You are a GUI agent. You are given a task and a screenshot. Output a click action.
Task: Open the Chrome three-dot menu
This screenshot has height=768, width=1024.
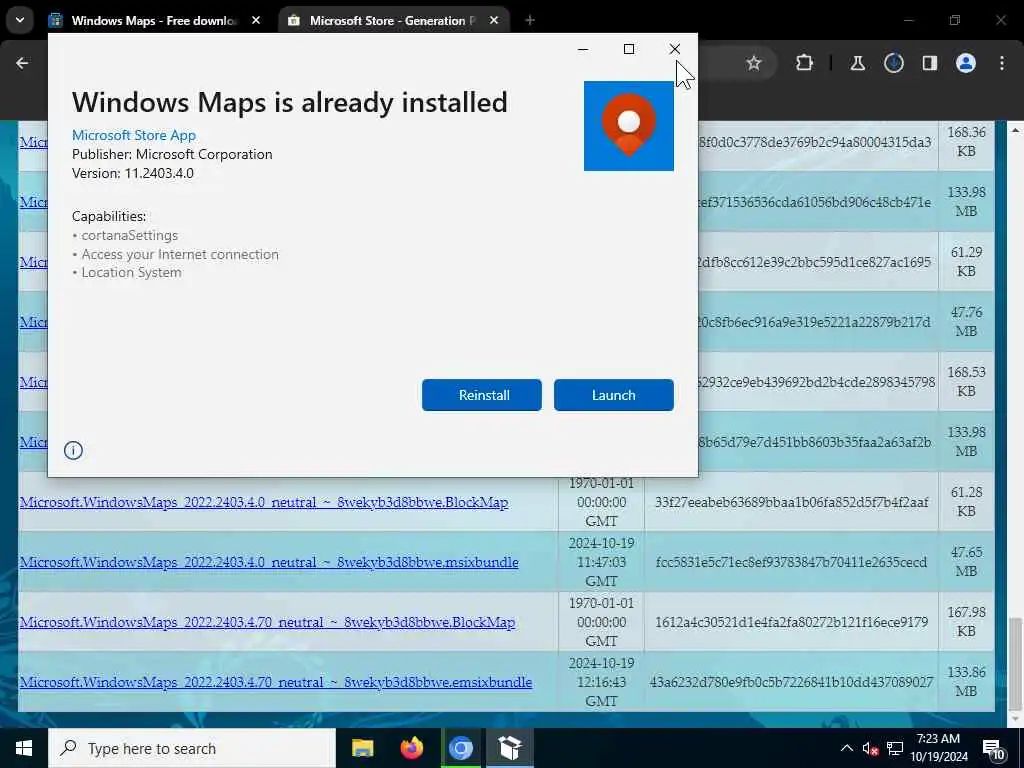click(1002, 63)
